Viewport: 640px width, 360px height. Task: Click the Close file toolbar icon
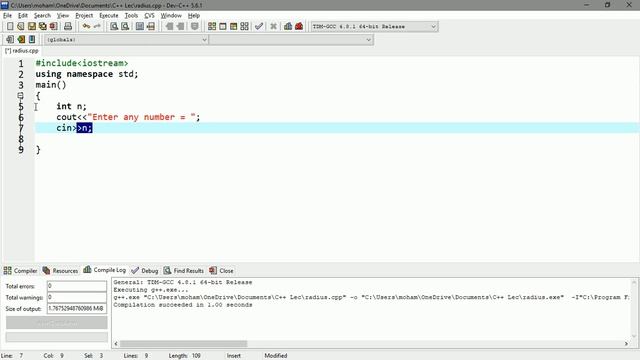tap(53, 27)
